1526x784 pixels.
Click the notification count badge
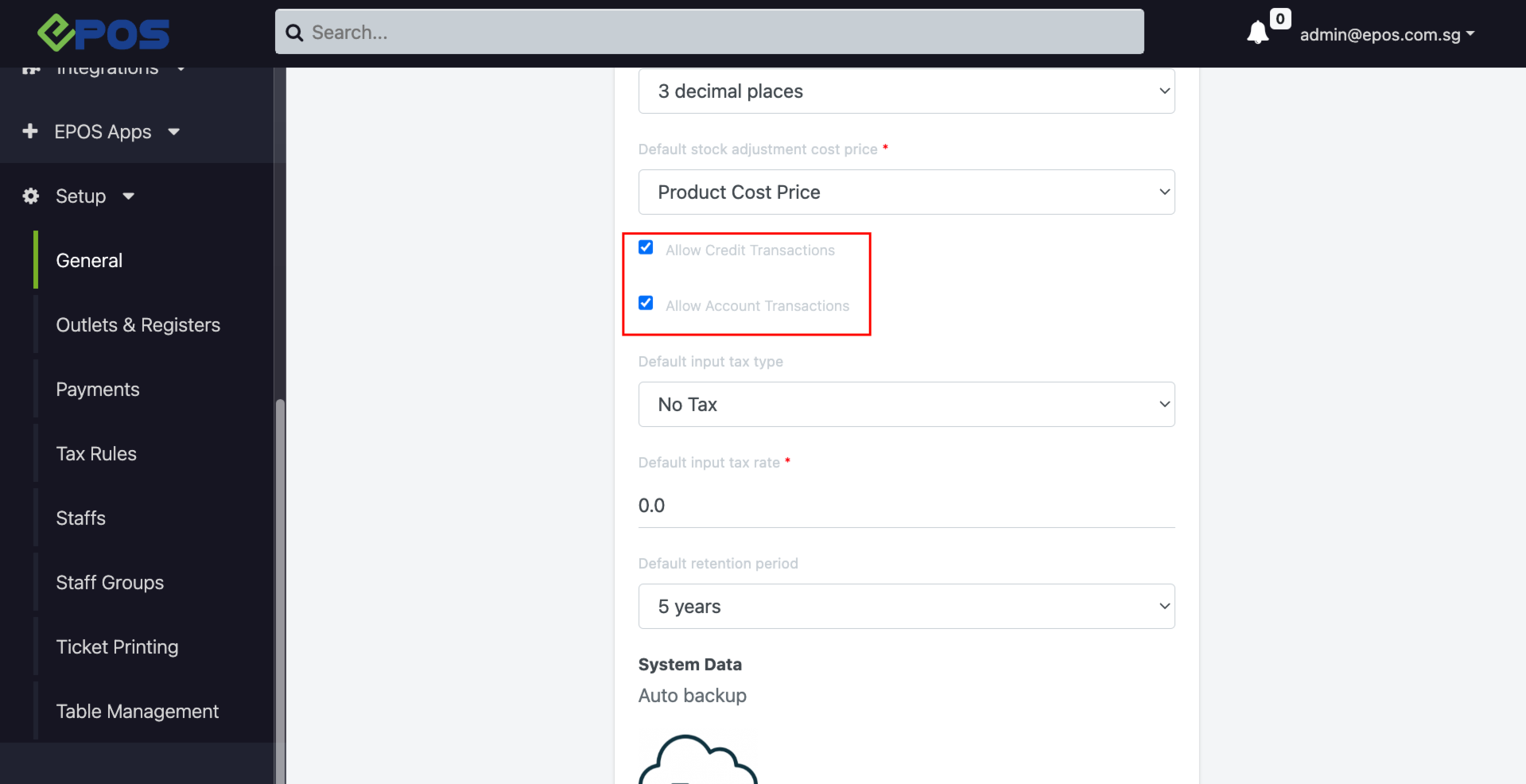point(1279,19)
